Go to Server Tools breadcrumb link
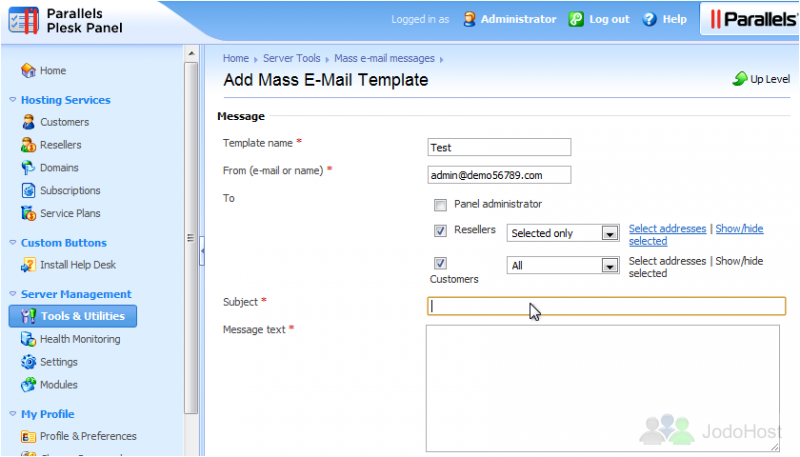The height and width of the screenshot is (457, 800). point(291,58)
